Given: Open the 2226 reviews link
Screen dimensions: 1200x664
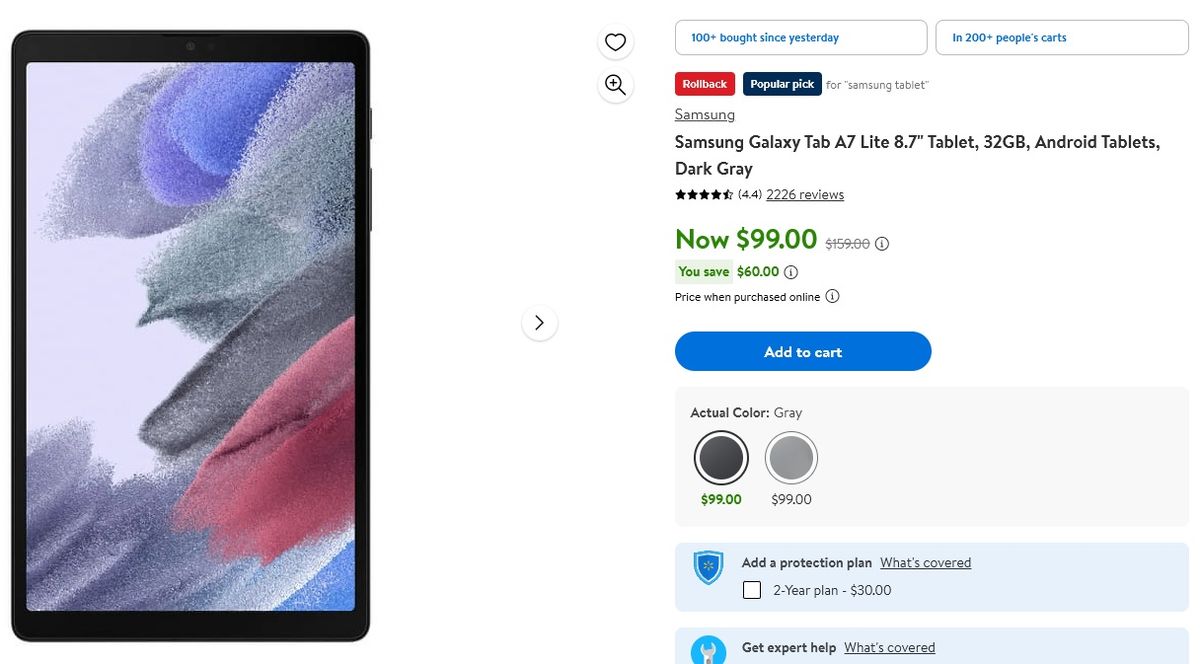Looking at the screenshot, I should (805, 194).
